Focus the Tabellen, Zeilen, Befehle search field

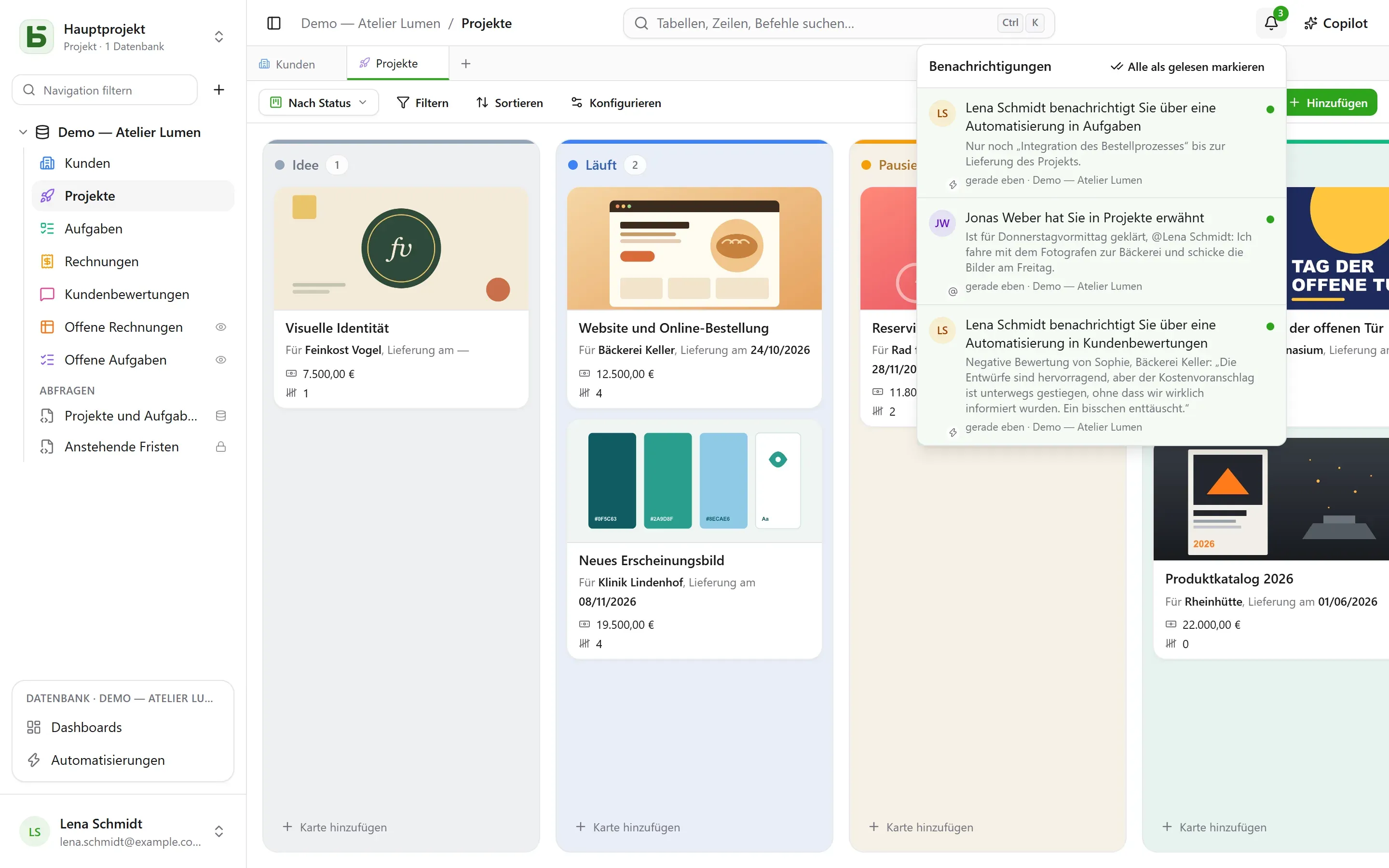(x=839, y=23)
